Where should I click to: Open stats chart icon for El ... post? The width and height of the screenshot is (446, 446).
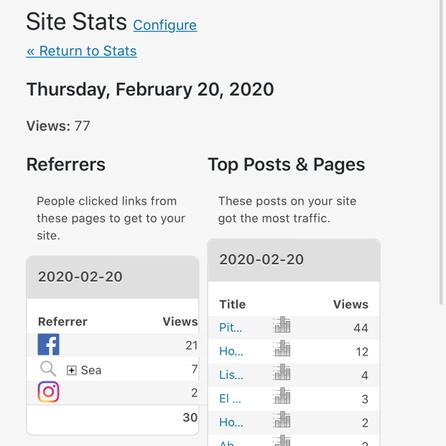tap(282, 396)
